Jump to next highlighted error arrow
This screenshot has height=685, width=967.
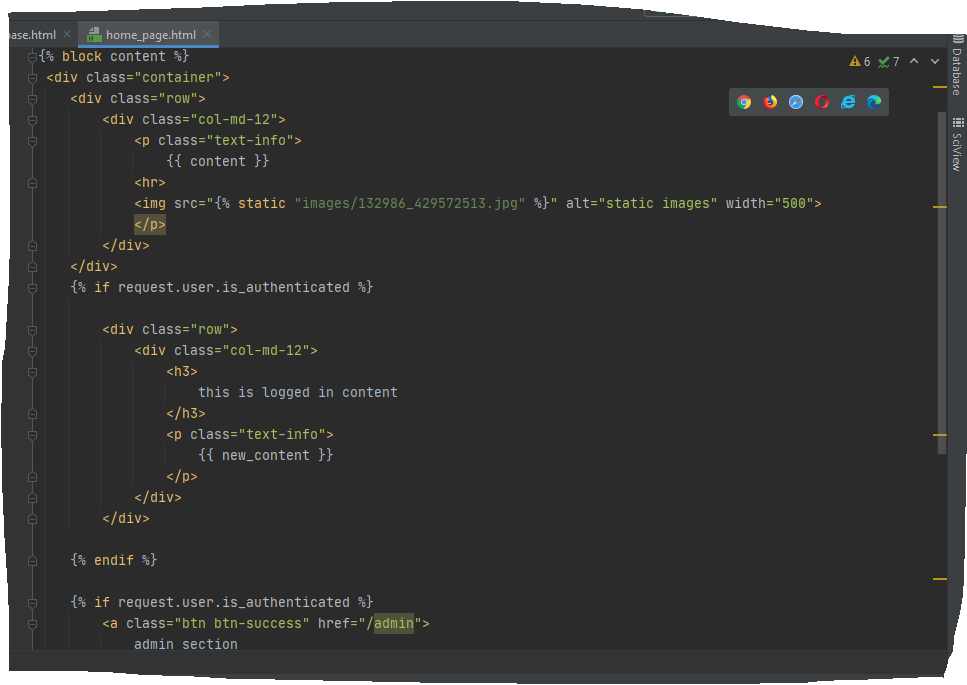[935, 62]
